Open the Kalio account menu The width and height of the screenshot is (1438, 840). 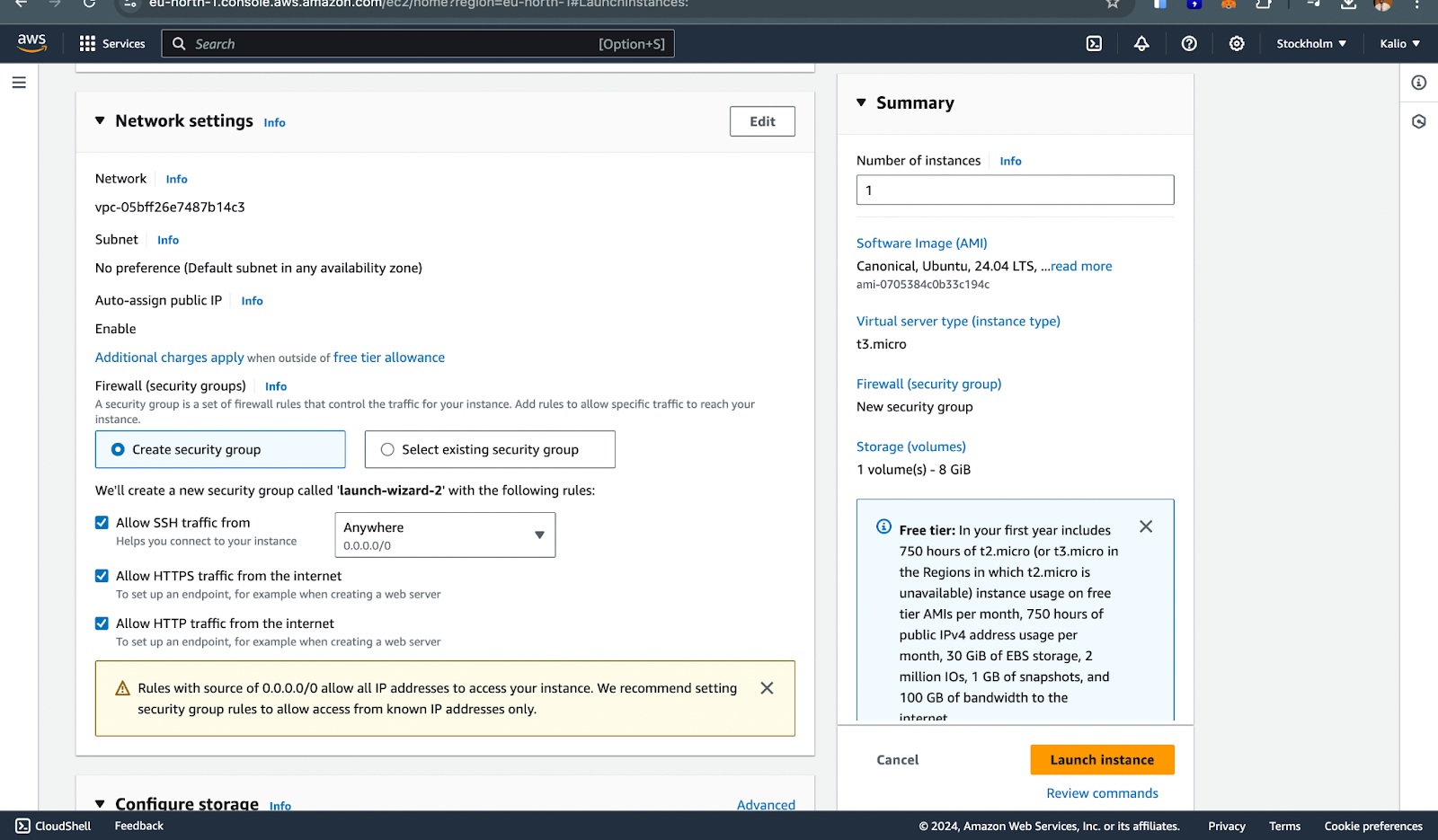(x=1400, y=43)
